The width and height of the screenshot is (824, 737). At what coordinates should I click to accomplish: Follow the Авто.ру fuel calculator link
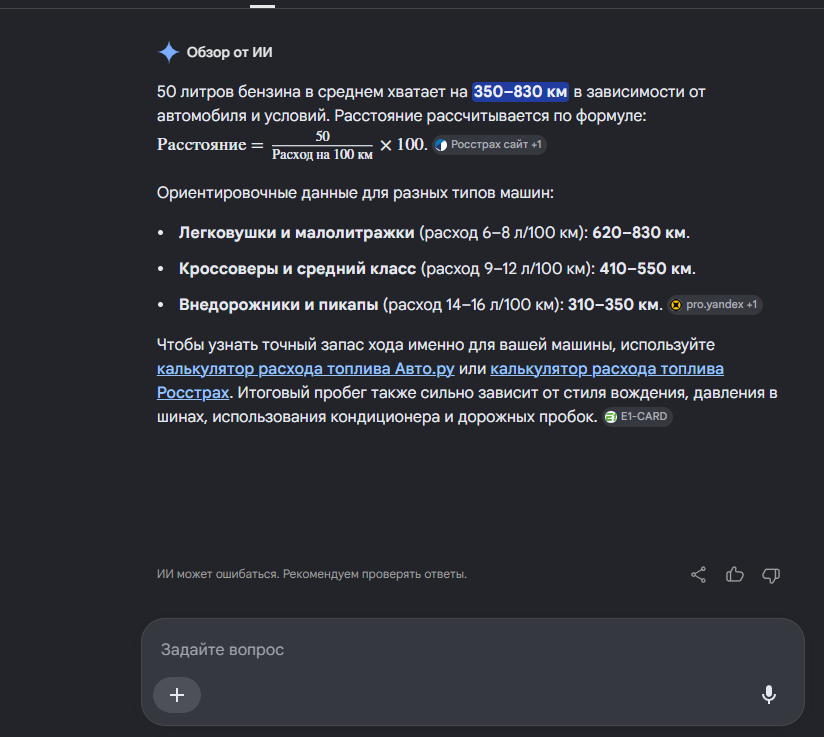point(305,369)
